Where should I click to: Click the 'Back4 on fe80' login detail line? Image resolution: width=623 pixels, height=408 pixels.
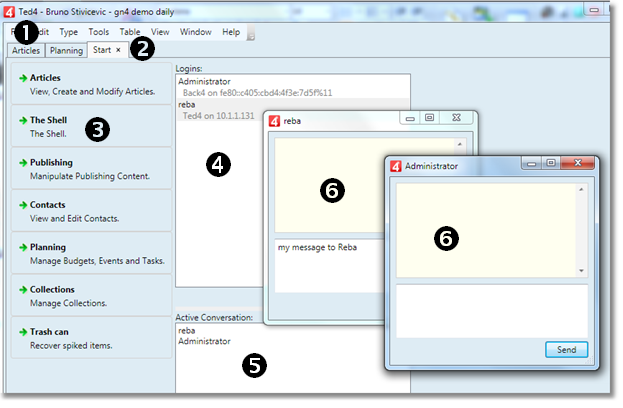tap(257, 93)
